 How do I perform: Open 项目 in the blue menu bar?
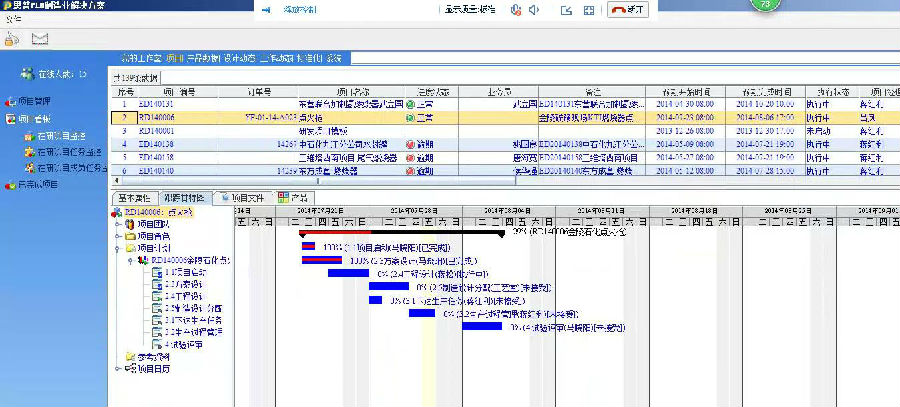click(175, 58)
